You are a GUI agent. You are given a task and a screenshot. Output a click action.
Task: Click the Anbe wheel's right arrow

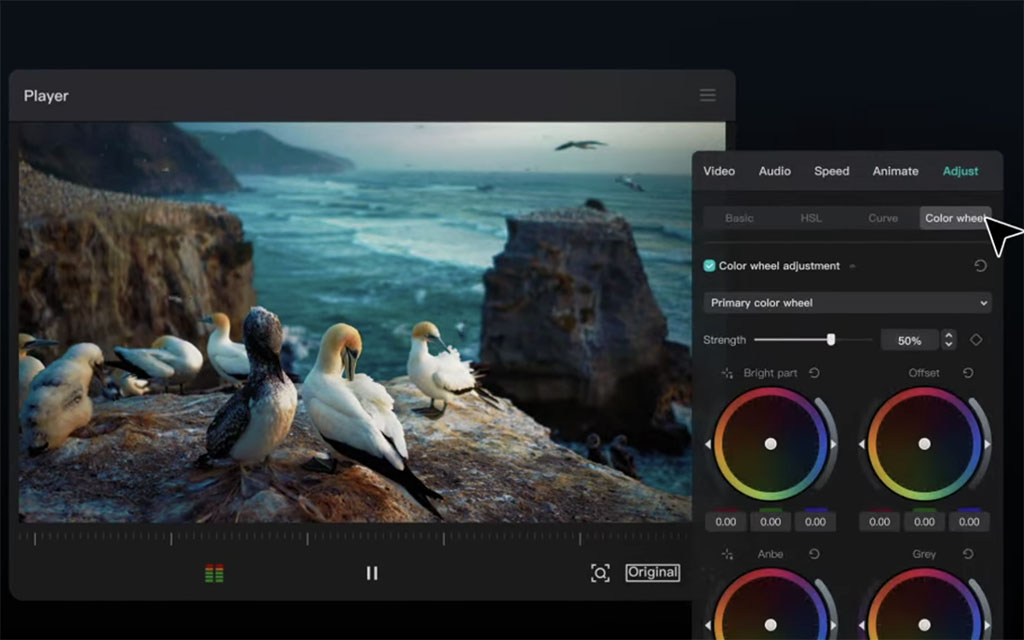[x=834, y=625]
